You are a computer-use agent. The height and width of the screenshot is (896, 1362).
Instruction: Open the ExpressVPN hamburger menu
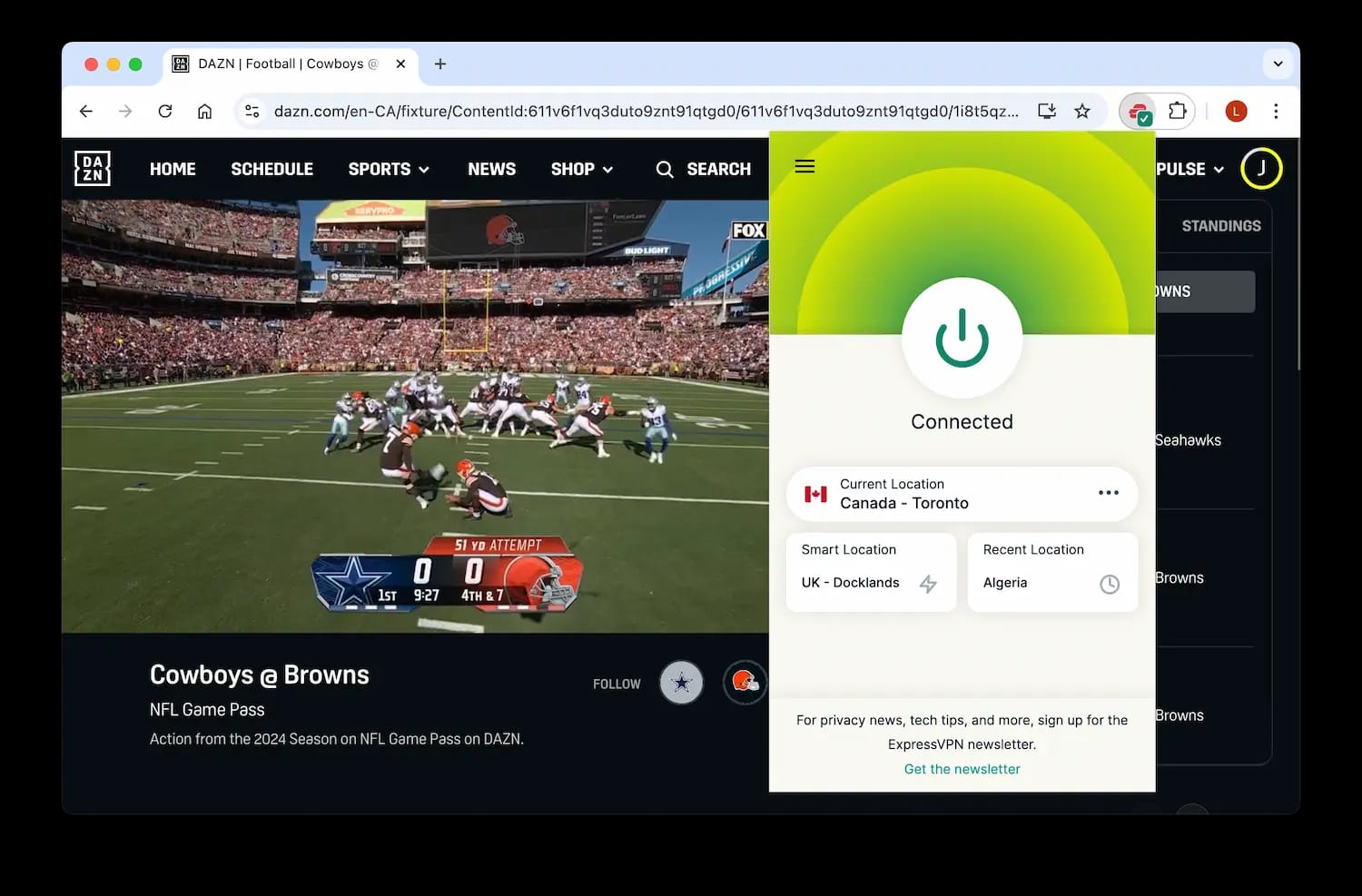(804, 166)
